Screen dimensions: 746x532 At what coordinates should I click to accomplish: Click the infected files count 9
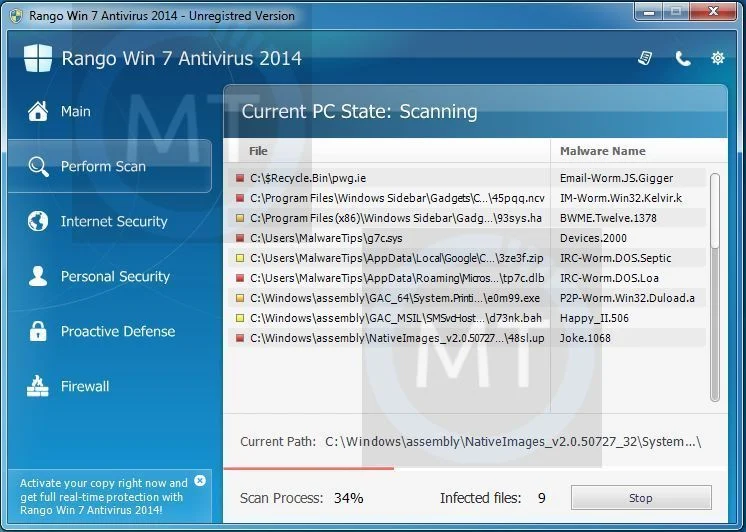coord(541,498)
